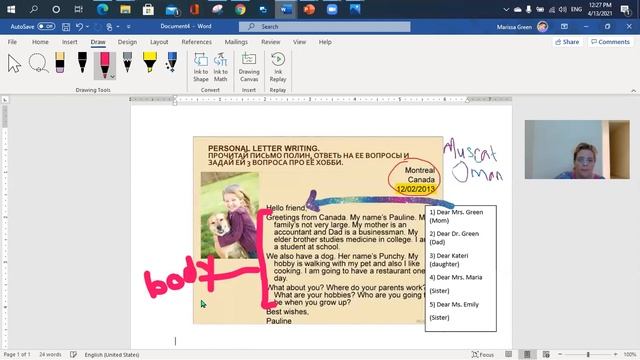Toggle AutoSave switch
Screen dimensions: 640x360
coord(46,27)
